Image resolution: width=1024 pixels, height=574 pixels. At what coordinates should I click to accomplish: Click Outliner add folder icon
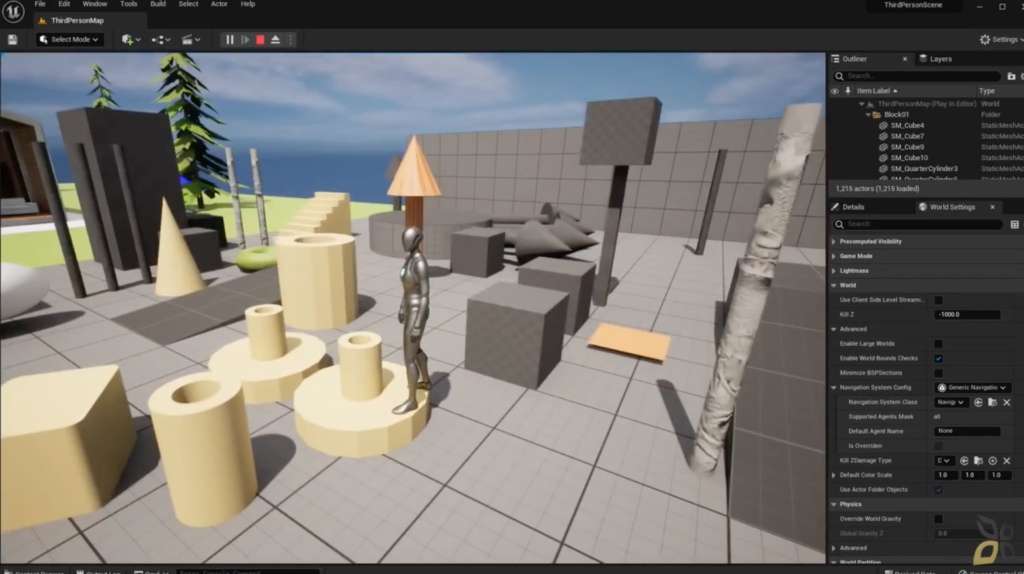click(1011, 76)
